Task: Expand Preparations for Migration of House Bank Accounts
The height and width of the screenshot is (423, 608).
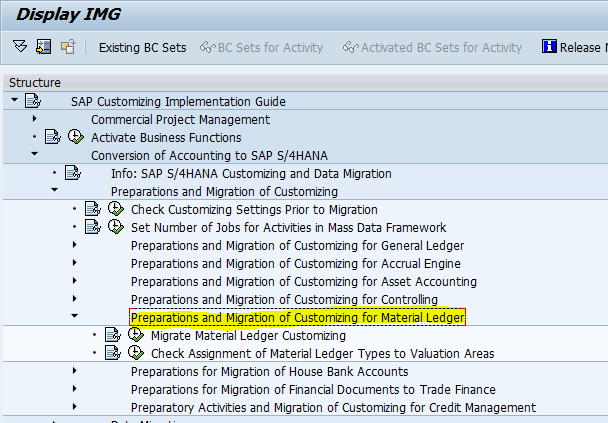Action: 74,372
